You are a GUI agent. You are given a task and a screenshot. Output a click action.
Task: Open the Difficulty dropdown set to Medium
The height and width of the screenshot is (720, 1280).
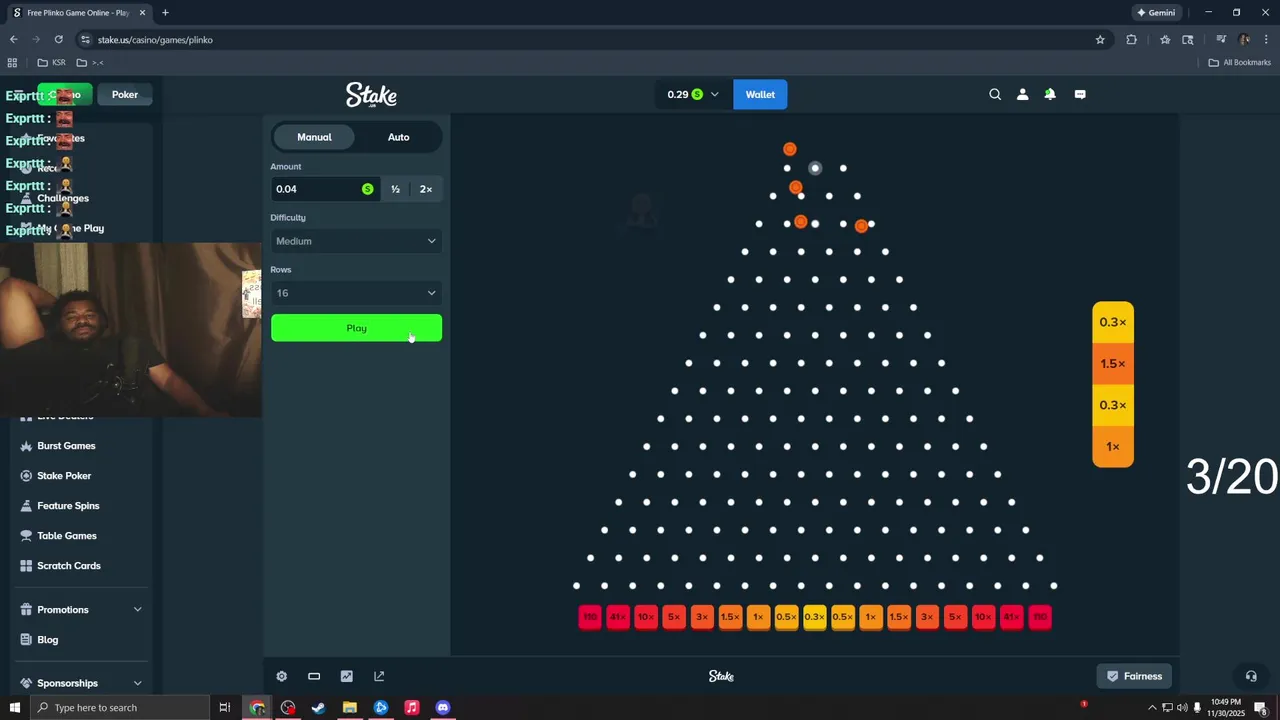pos(356,241)
